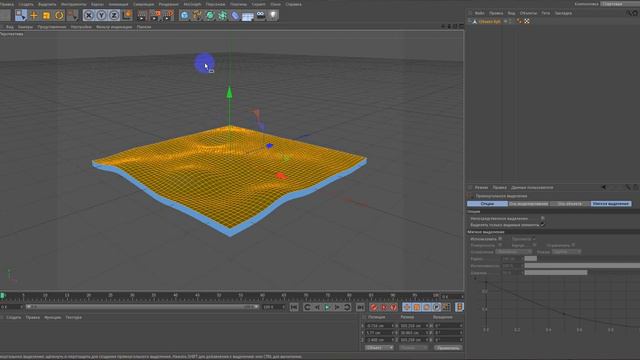Go to end of timeline
Viewport: 640px width, 360px height.
360,307
